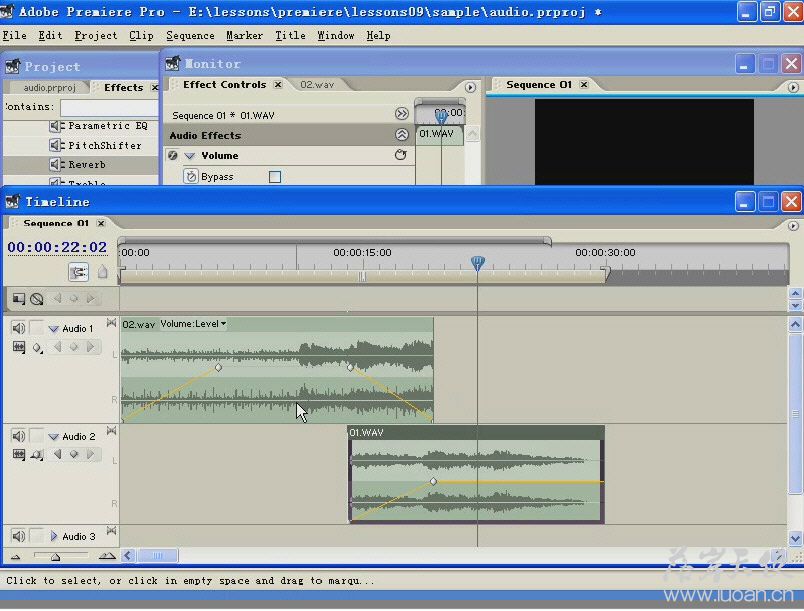
Task: Click the show/hide timeline view double-arrow button
Action: 401,114
